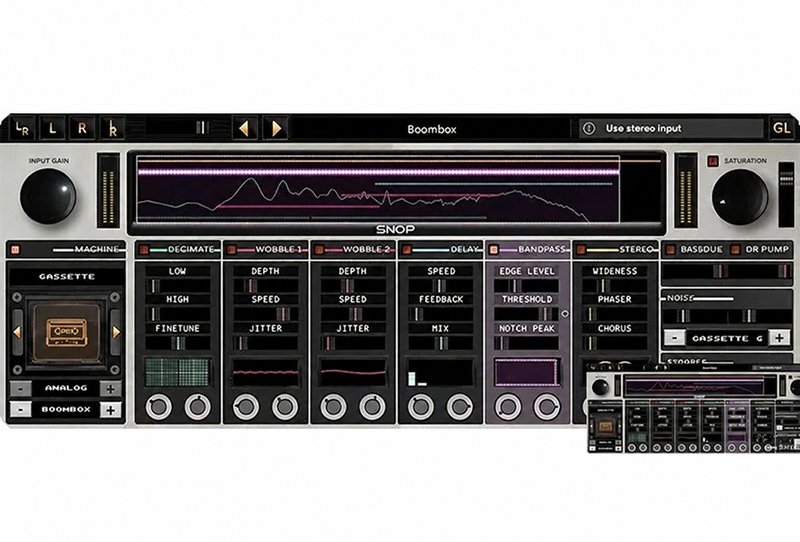Toggle the Machine module power switch
800x542 pixels.
(15, 250)
